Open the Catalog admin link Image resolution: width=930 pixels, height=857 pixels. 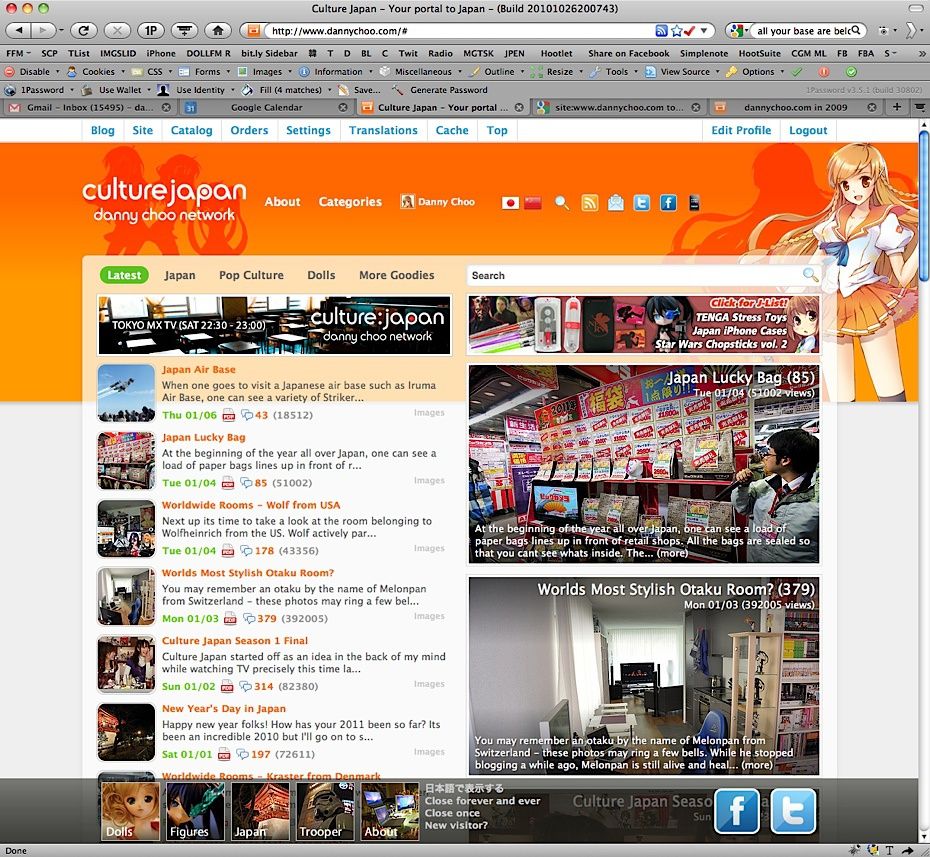click(191, 130)
